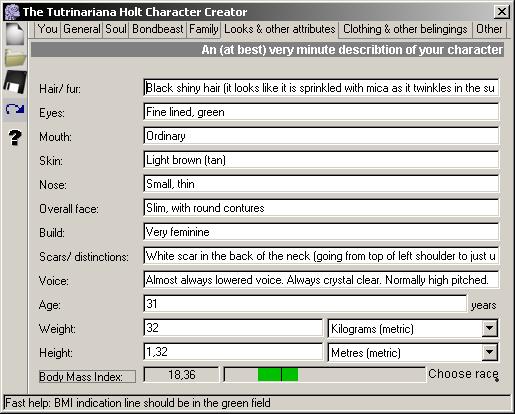The image size is (515, 414).
Task: Click the Hair/fur text field
Action: coord(321,88)
